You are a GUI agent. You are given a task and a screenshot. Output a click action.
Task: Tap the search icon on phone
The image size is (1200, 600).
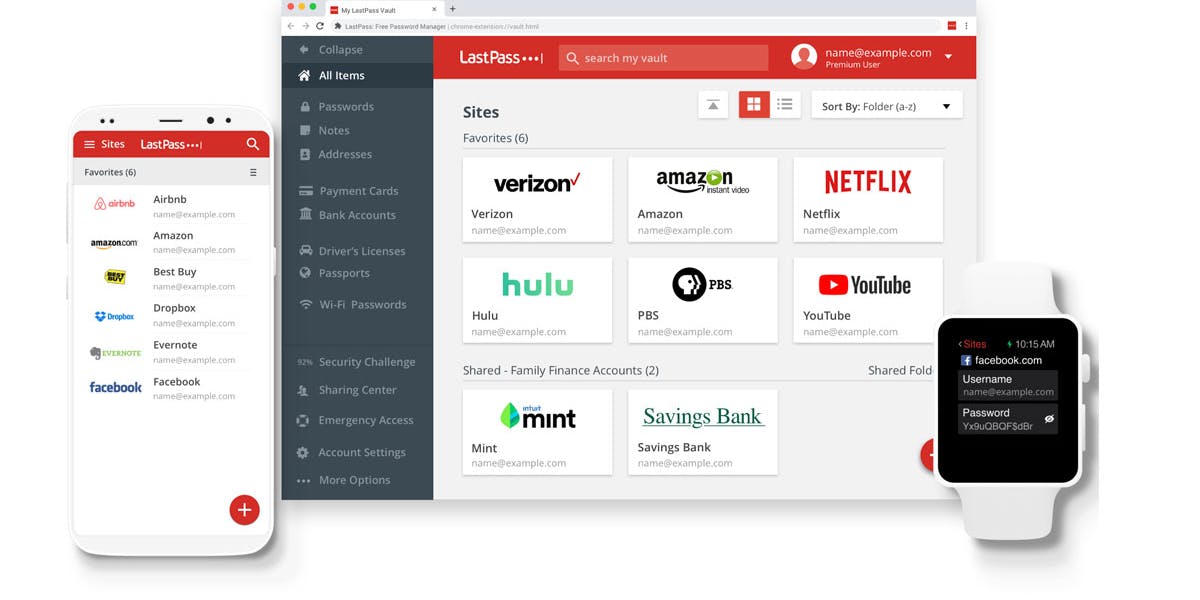coord(252,144)
